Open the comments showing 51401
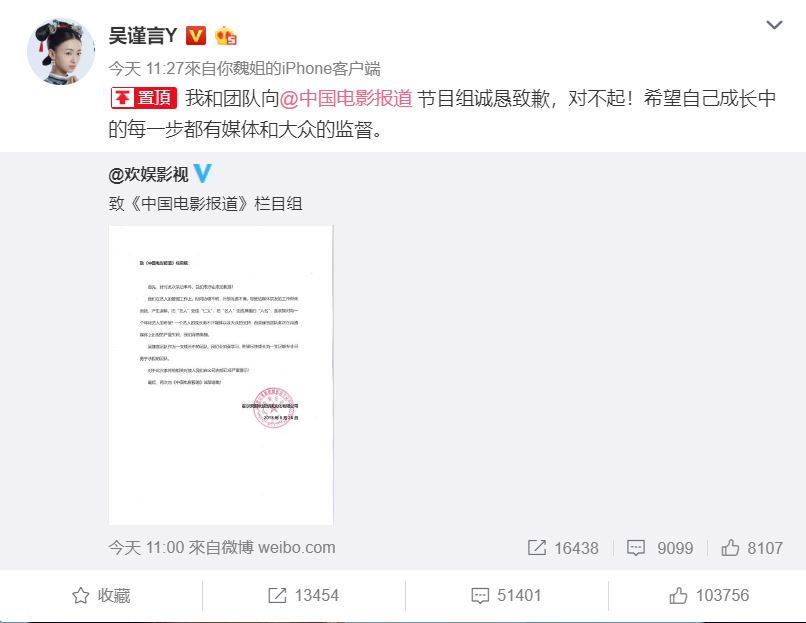 [x=506, y=596]
